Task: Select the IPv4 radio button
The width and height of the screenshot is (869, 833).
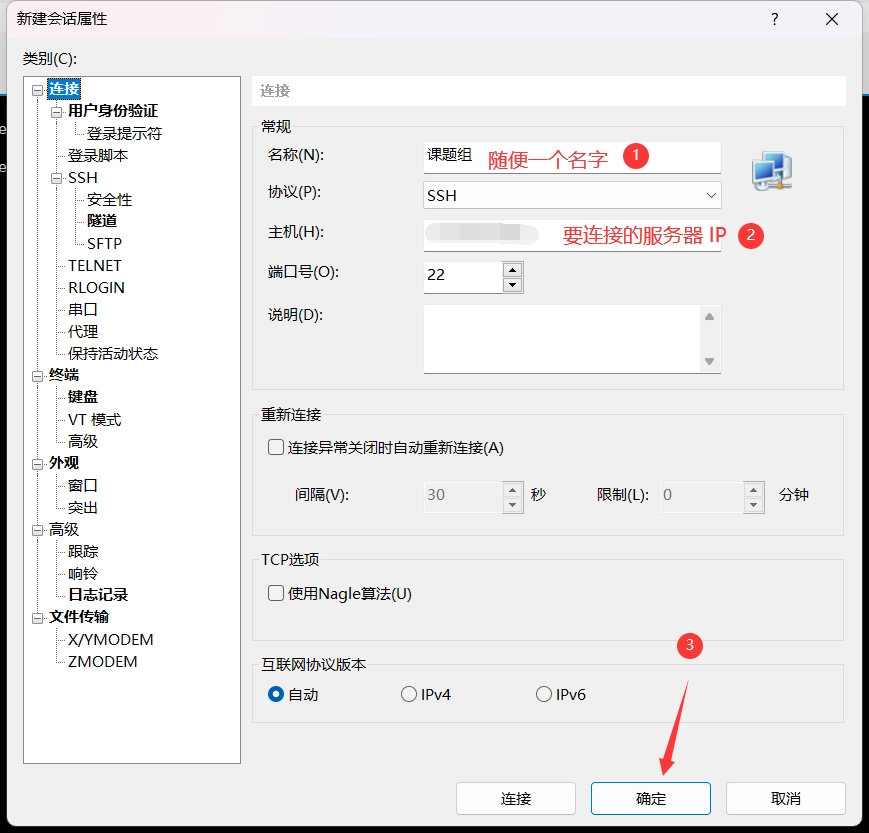Action: 408,694
